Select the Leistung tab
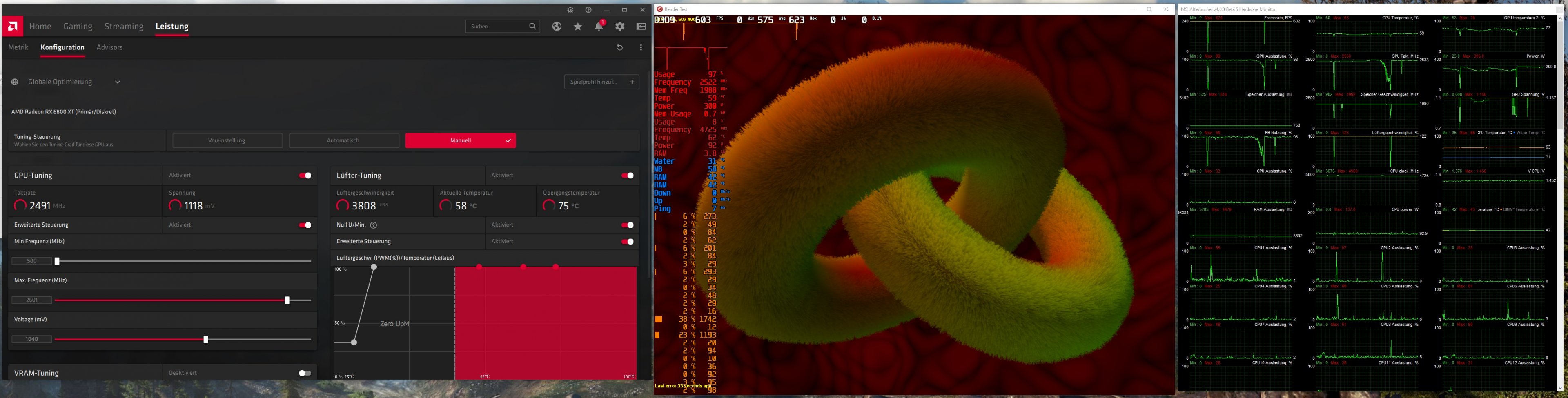This screenshot has height=398, width=1568. tap(171, 26)
